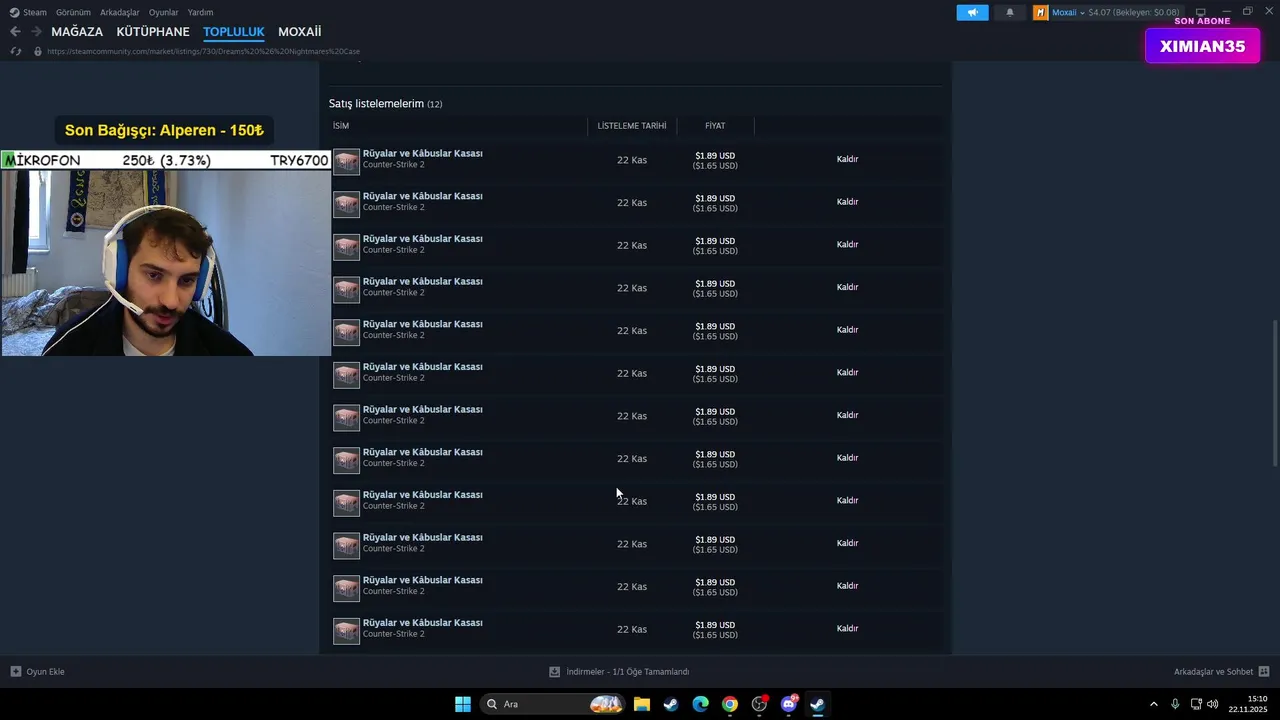1280x720 pixels.
Task: Open the İndirmeler downloads status
Action: point(619,672)
